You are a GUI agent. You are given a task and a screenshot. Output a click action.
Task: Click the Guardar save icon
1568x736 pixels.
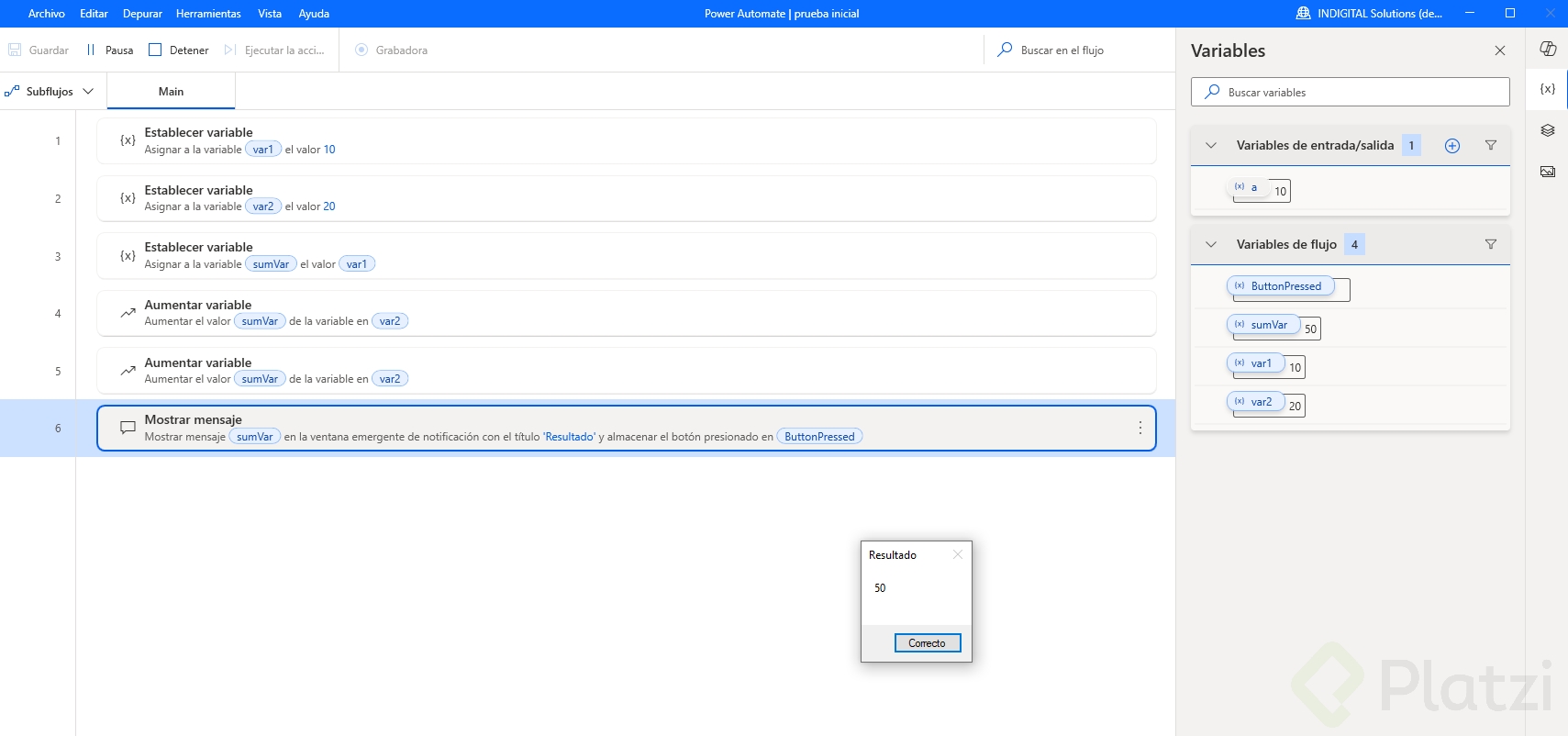[15, 50]
